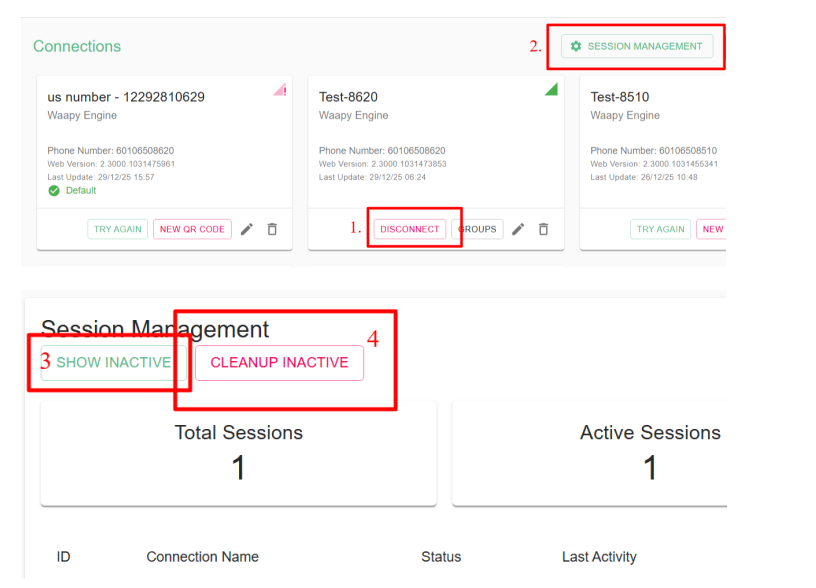Edit the Test-8620 connection with pencil icon

[x=518, y=229]
